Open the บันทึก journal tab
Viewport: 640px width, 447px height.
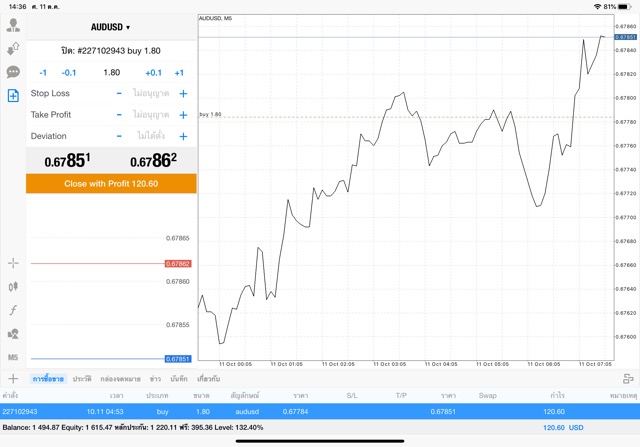[x=179, y=379]
